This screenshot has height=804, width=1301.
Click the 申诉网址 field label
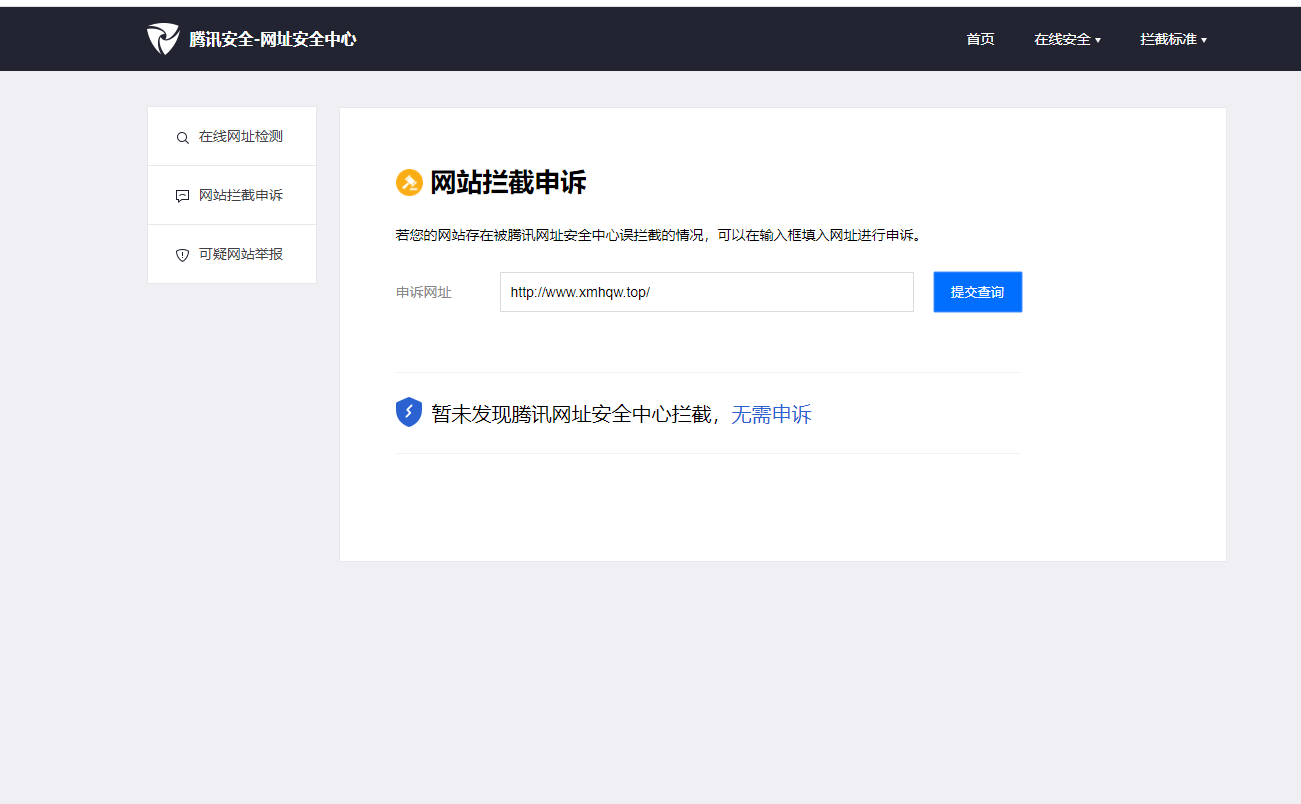[x=424, y=292]
